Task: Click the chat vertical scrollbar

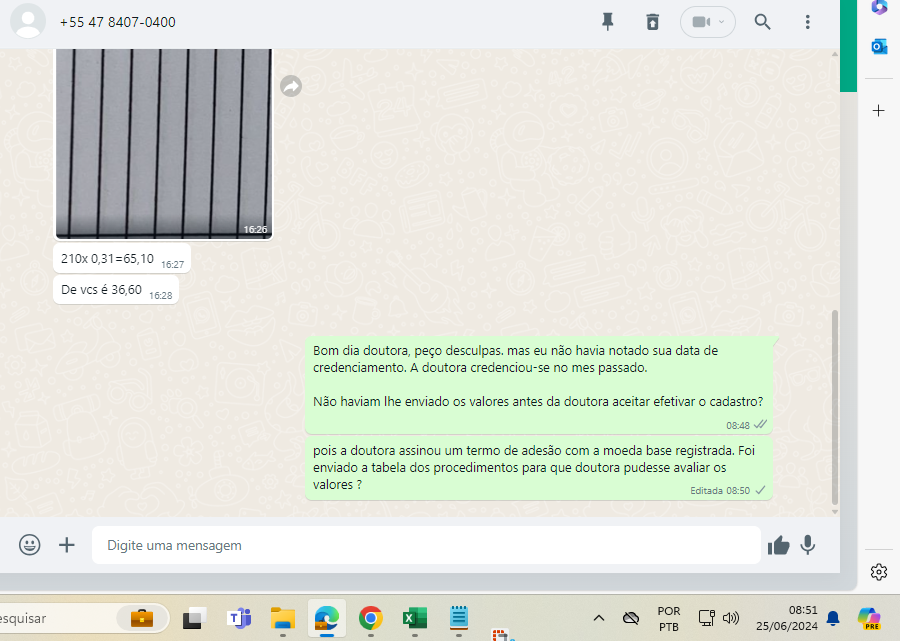Action: [x=835, y=406]
